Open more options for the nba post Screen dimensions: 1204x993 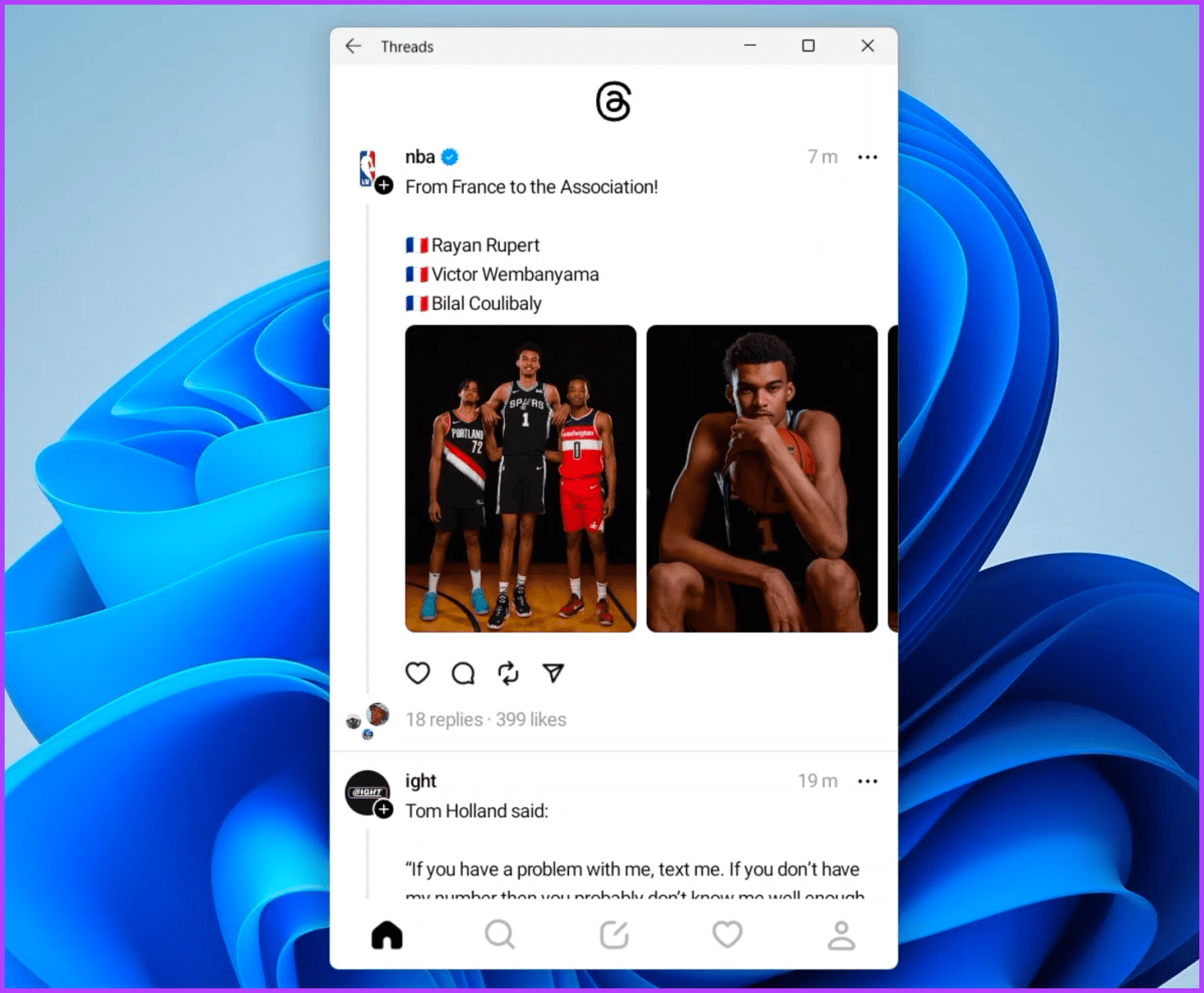click(x=867, y=158)
